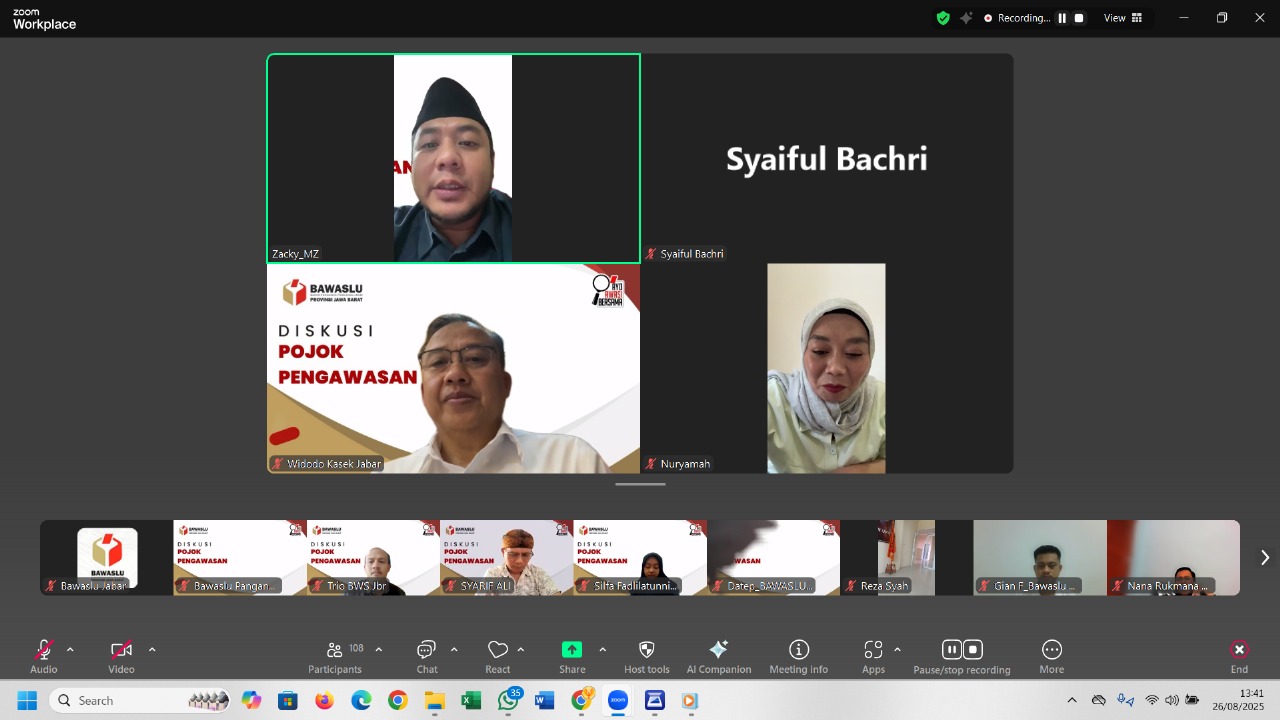Unmute the microphone

[43, 649]
